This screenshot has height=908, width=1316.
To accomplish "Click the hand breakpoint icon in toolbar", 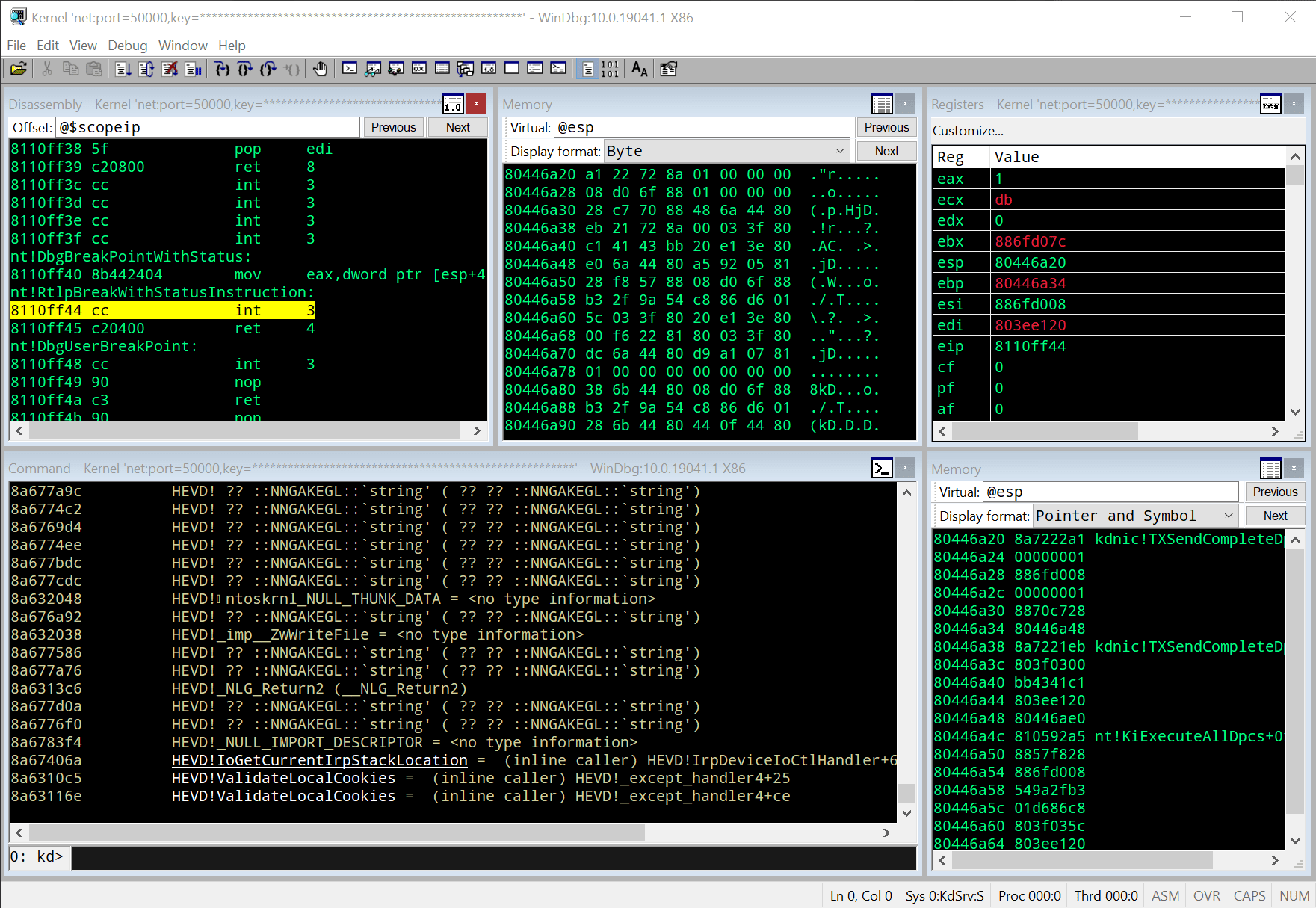I will tap(320, 69).
